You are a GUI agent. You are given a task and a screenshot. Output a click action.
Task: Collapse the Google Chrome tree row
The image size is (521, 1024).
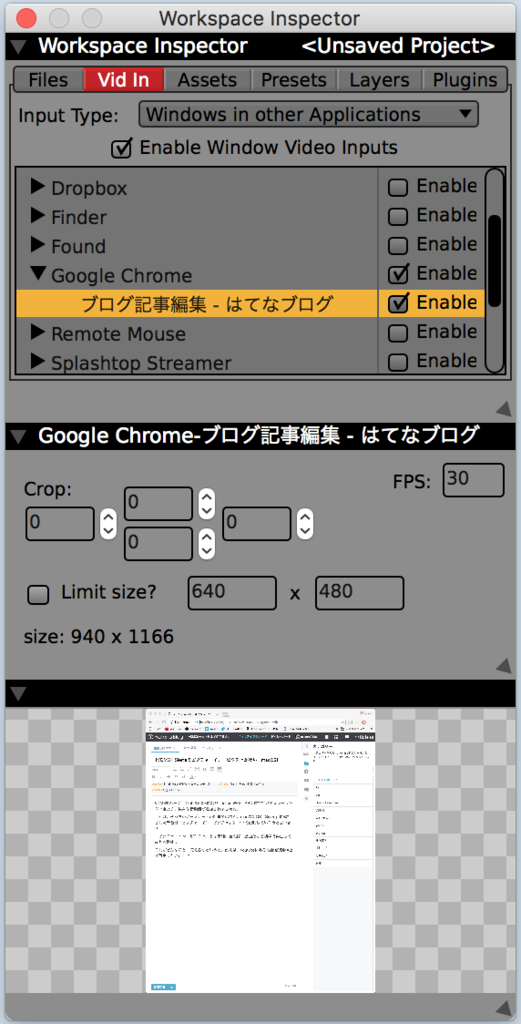click(38, 275)
